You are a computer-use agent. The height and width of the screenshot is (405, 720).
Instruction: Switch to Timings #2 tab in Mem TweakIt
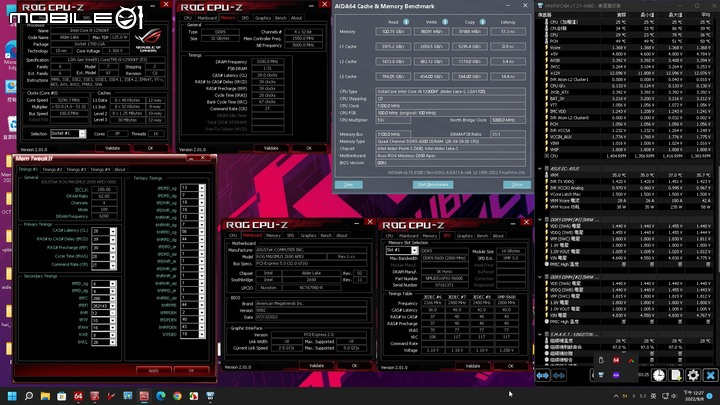tap(52, 169)
